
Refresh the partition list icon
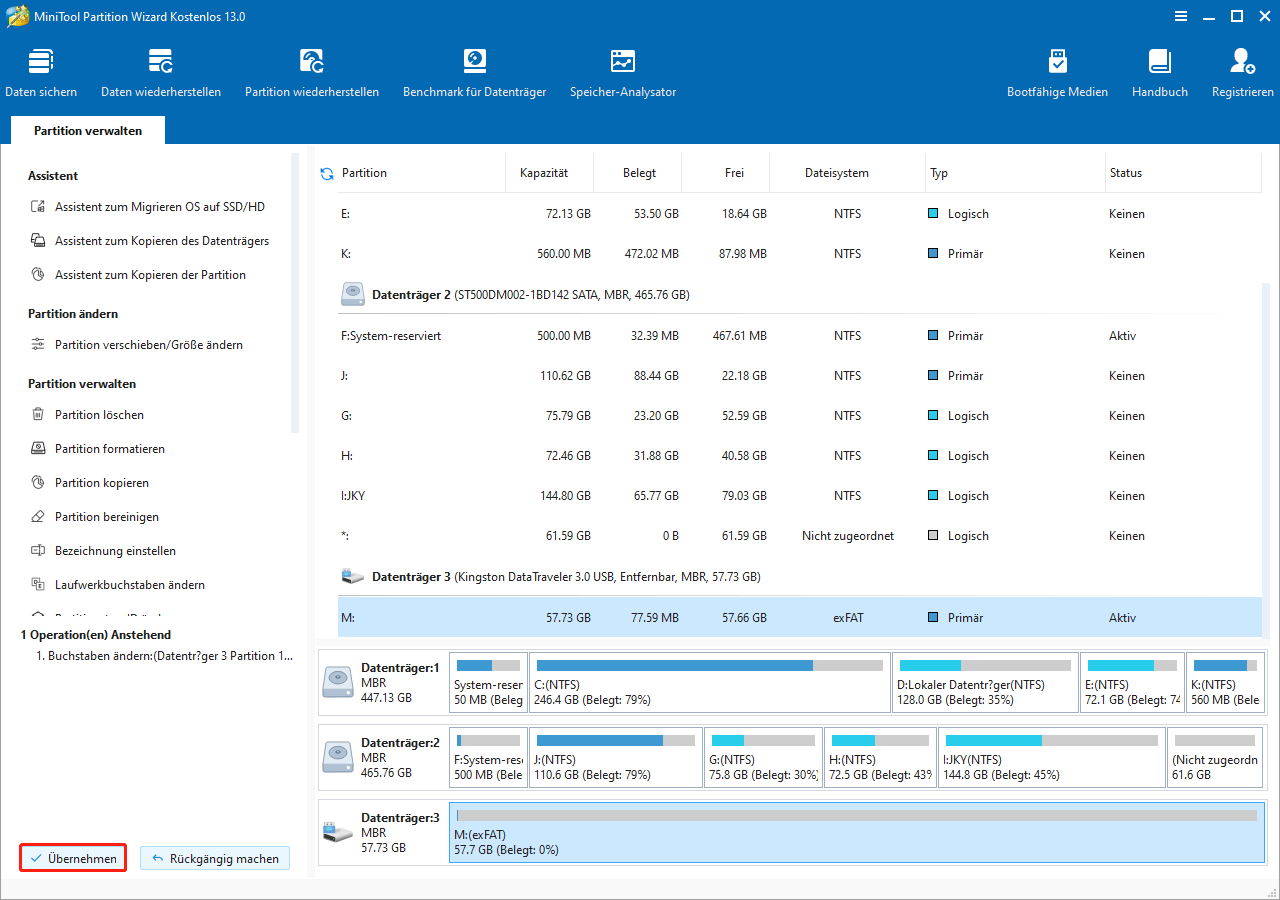pyautogui.click(x=327, y=174)
